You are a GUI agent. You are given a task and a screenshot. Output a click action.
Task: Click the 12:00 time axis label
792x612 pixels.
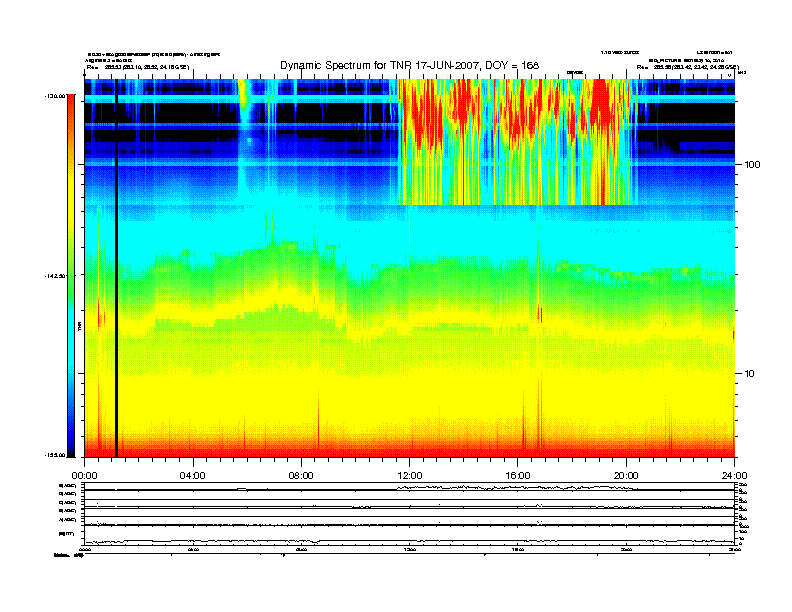[x=410, y=476]
